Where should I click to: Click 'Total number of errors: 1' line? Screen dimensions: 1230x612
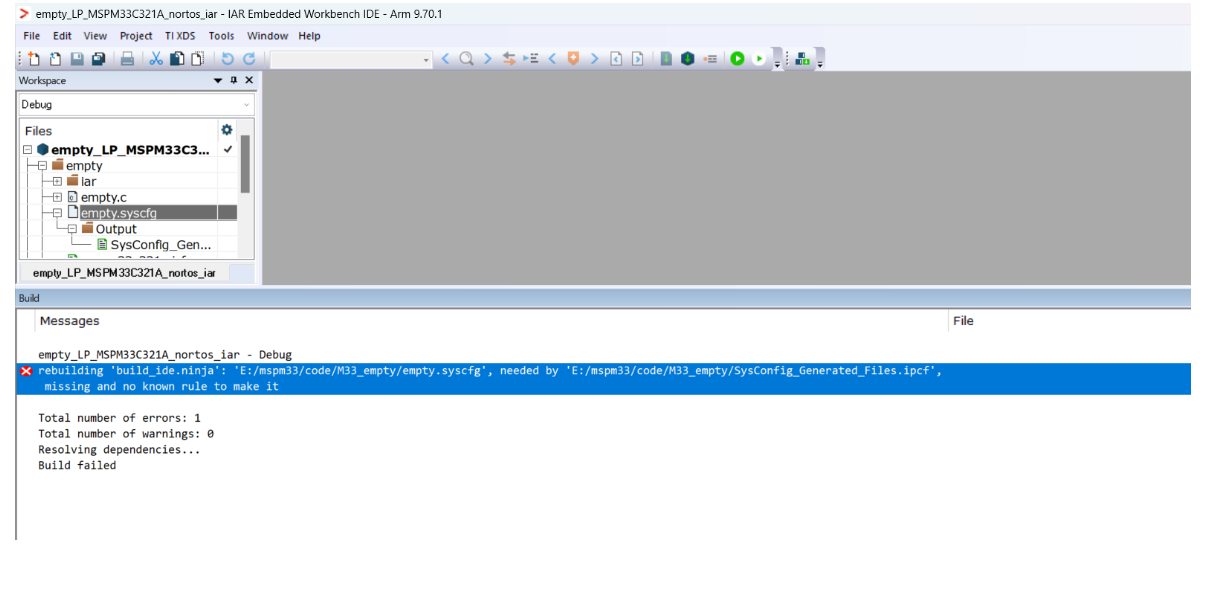tap(120, 418)
